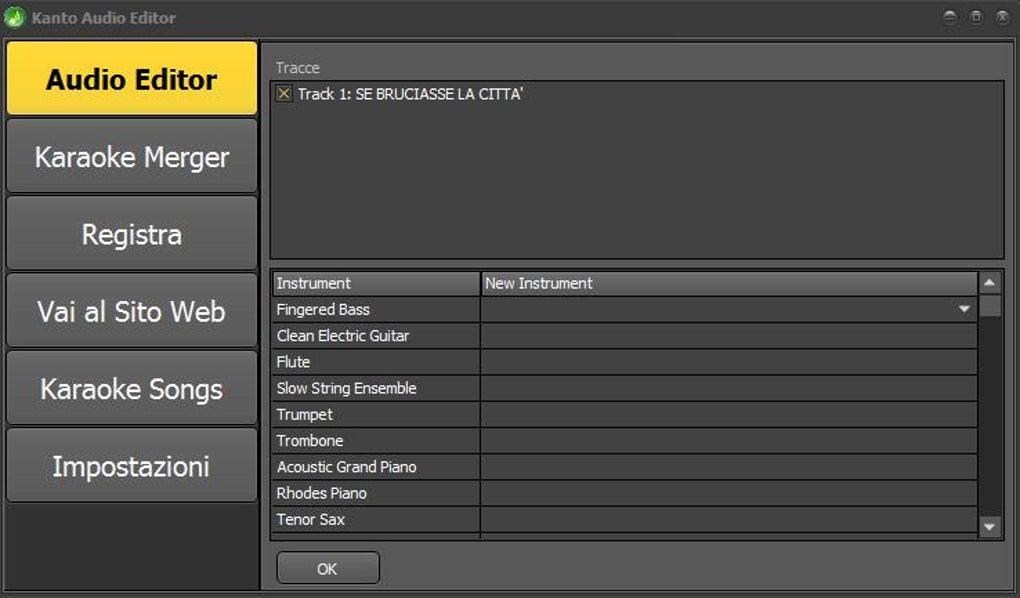
Task: Click the New Instrument column header
Action: (x=729, y=283)
